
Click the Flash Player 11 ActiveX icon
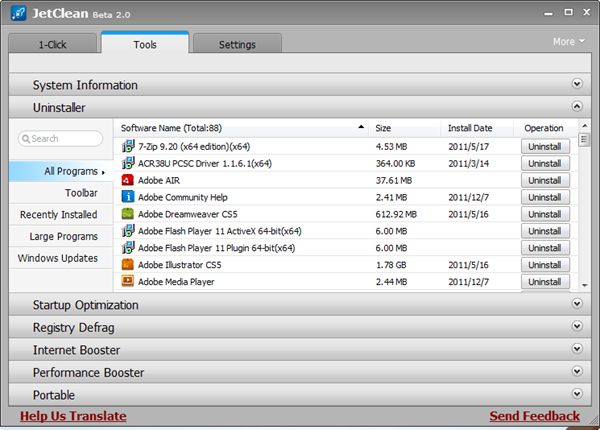128,231
